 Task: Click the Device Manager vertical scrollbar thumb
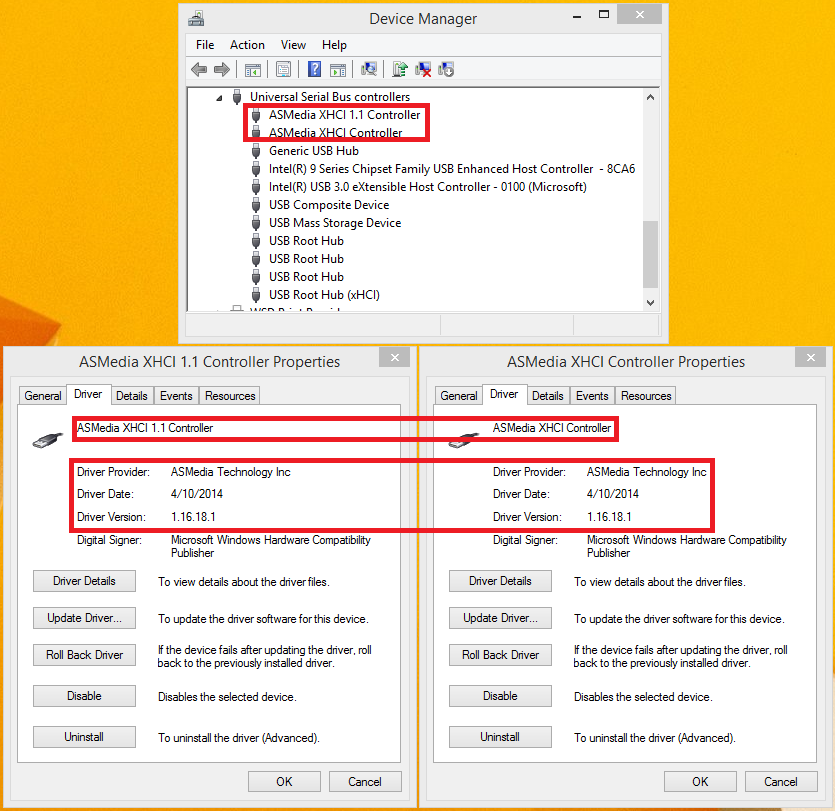[x=650, y=254]
